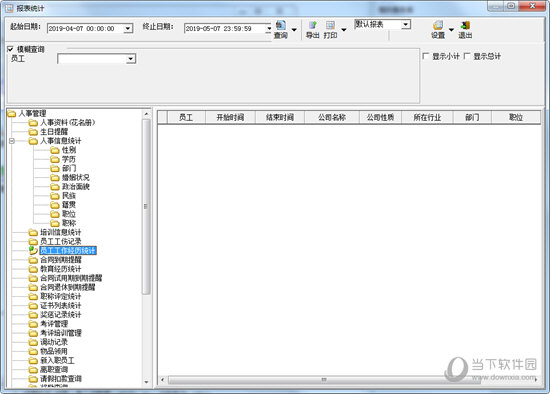The height and width of the screenshot is (394, 550).
Task: Select 离职查询 item
Action: coord(48,369)
